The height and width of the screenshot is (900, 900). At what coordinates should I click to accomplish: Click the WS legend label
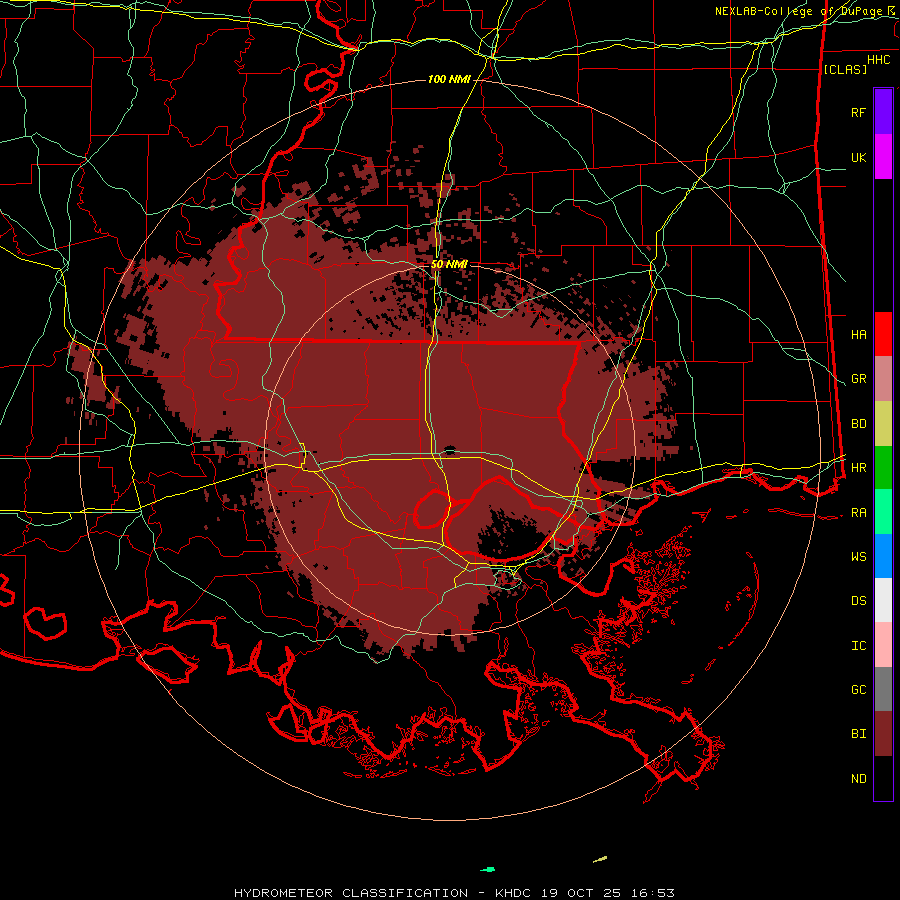click(x=859, y=557)
